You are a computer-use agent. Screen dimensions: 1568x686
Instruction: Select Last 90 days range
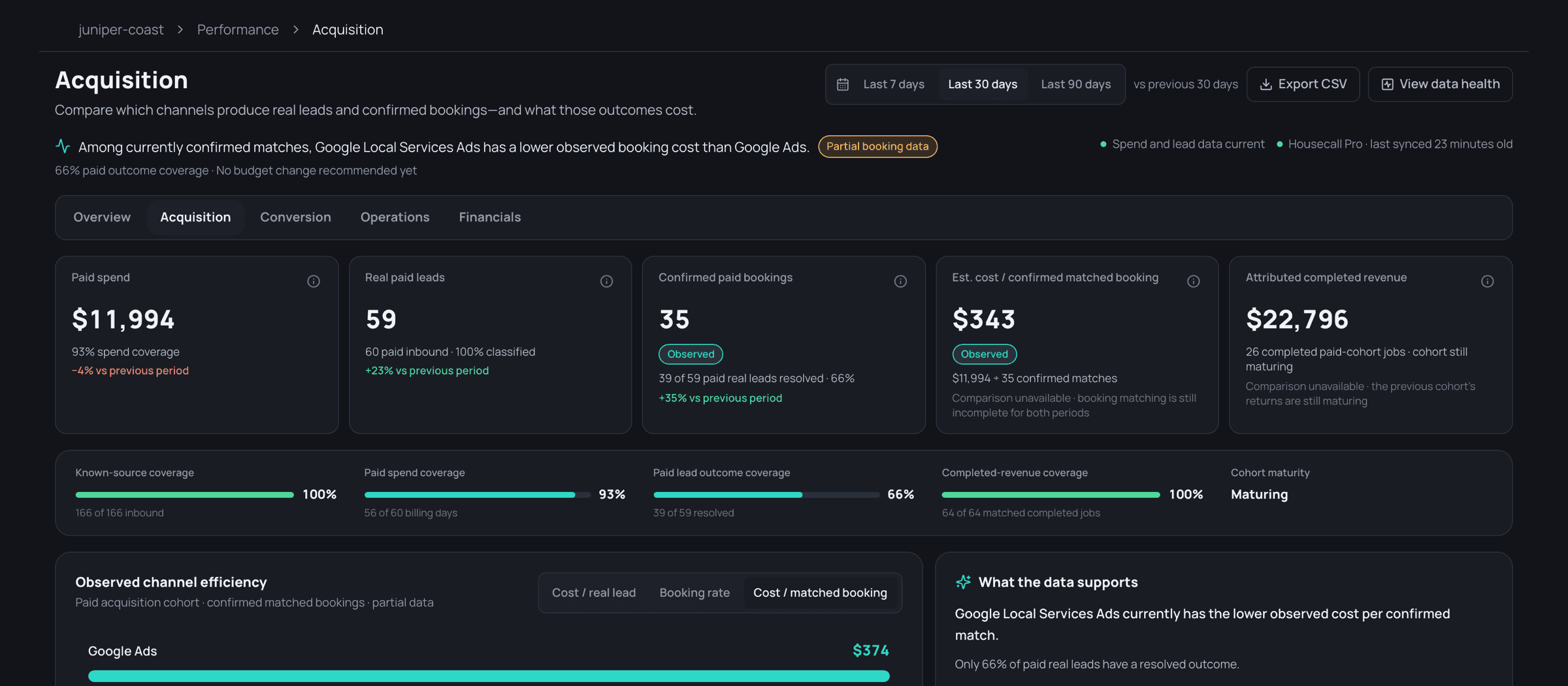[x=1075, y=84]
